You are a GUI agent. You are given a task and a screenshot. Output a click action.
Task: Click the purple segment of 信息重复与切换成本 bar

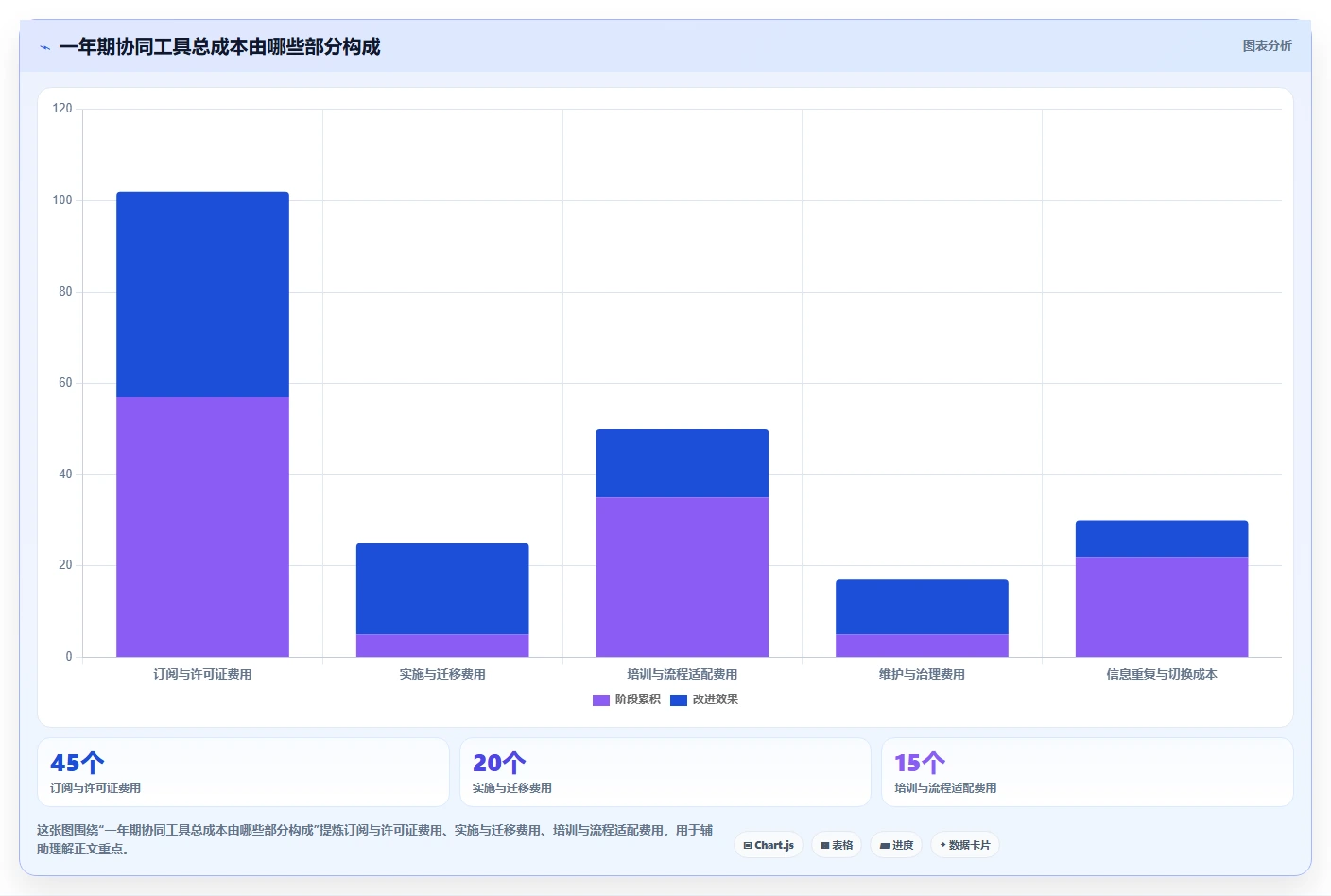pos(1162,607)
